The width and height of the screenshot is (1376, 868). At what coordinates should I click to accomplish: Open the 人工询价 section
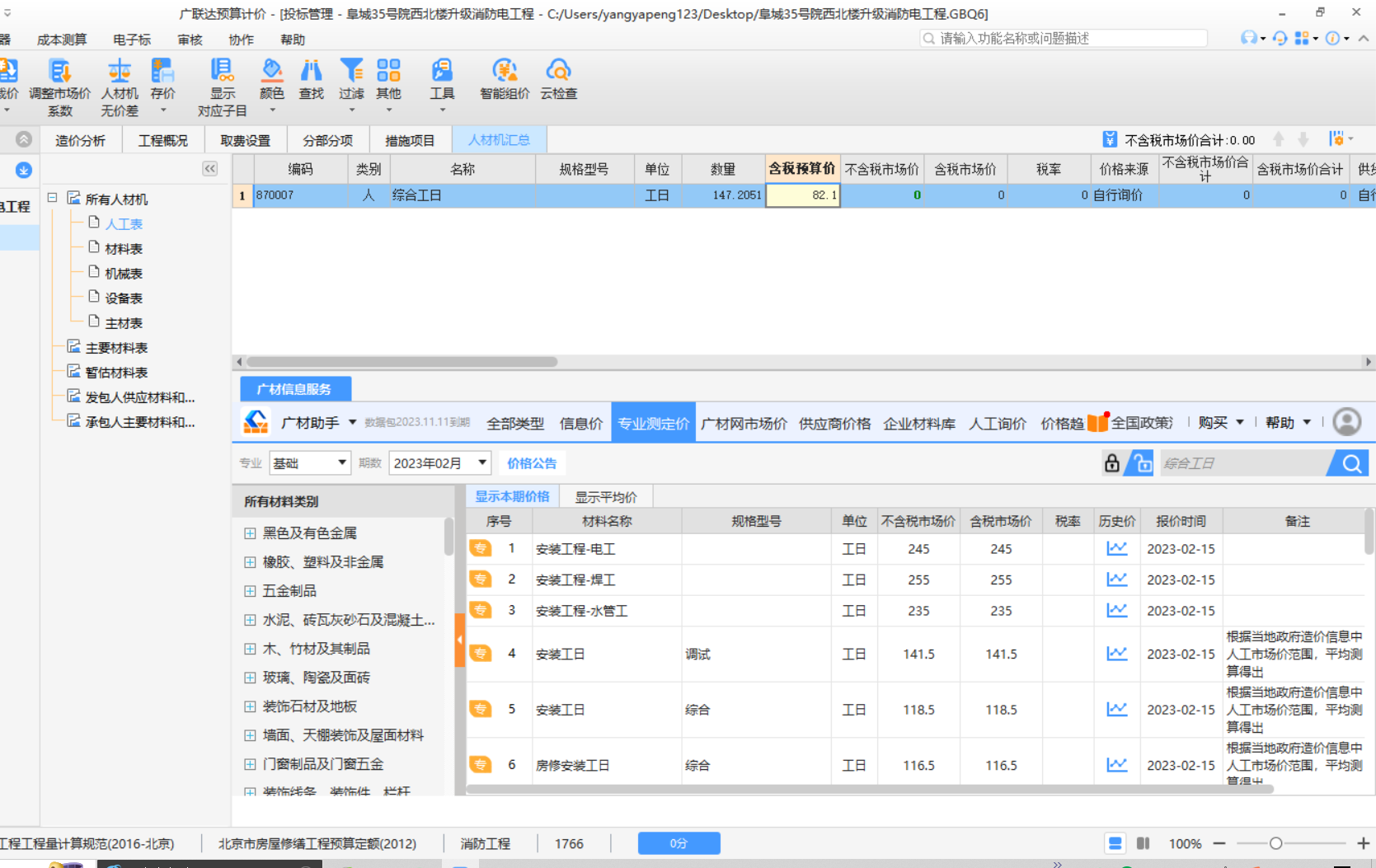[x=998, y=423]
